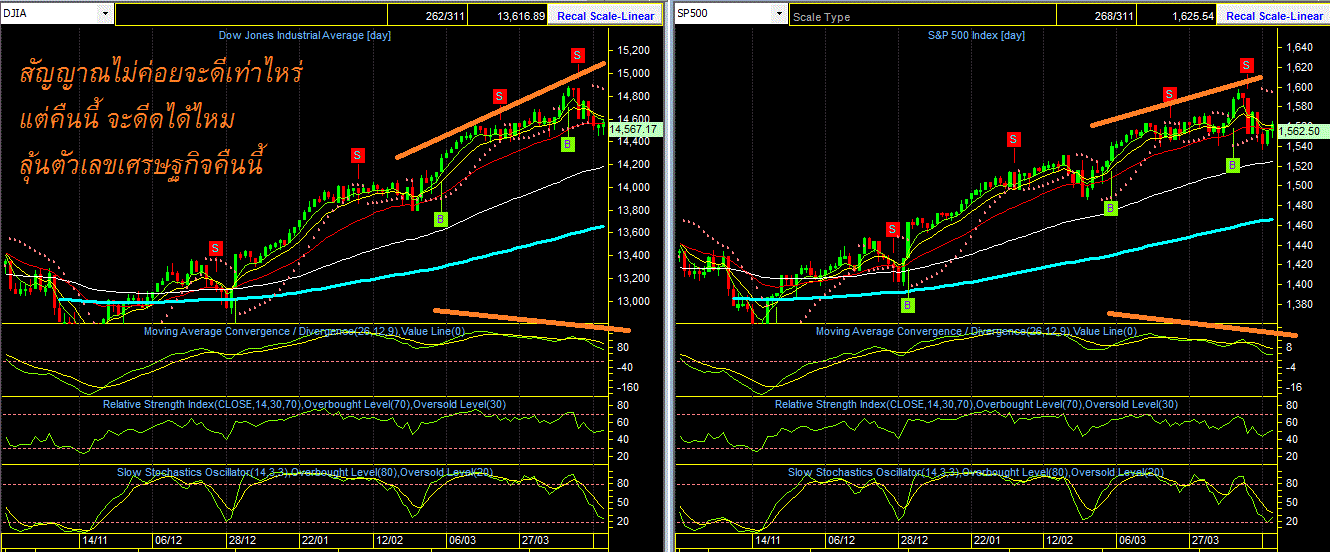This screenshot has height=552, width=1330.
Task: Click the highest S sell marker on S&P chart
Action: point(1246,65)
